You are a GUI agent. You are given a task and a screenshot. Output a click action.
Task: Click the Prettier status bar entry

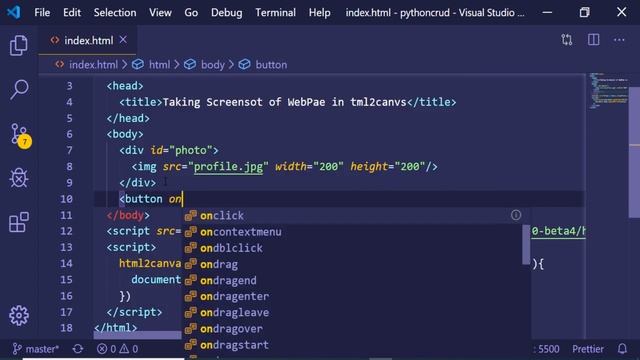pyautogui.click(x=587, y=349)
